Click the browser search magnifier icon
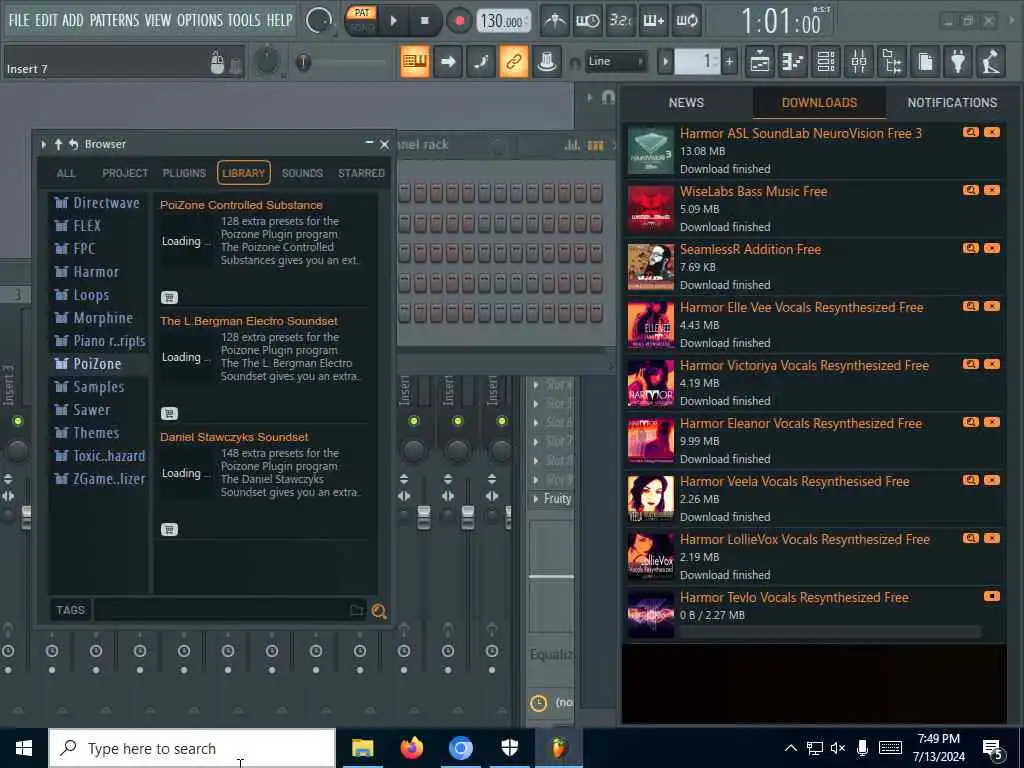1024x768 pixels. 379,611
